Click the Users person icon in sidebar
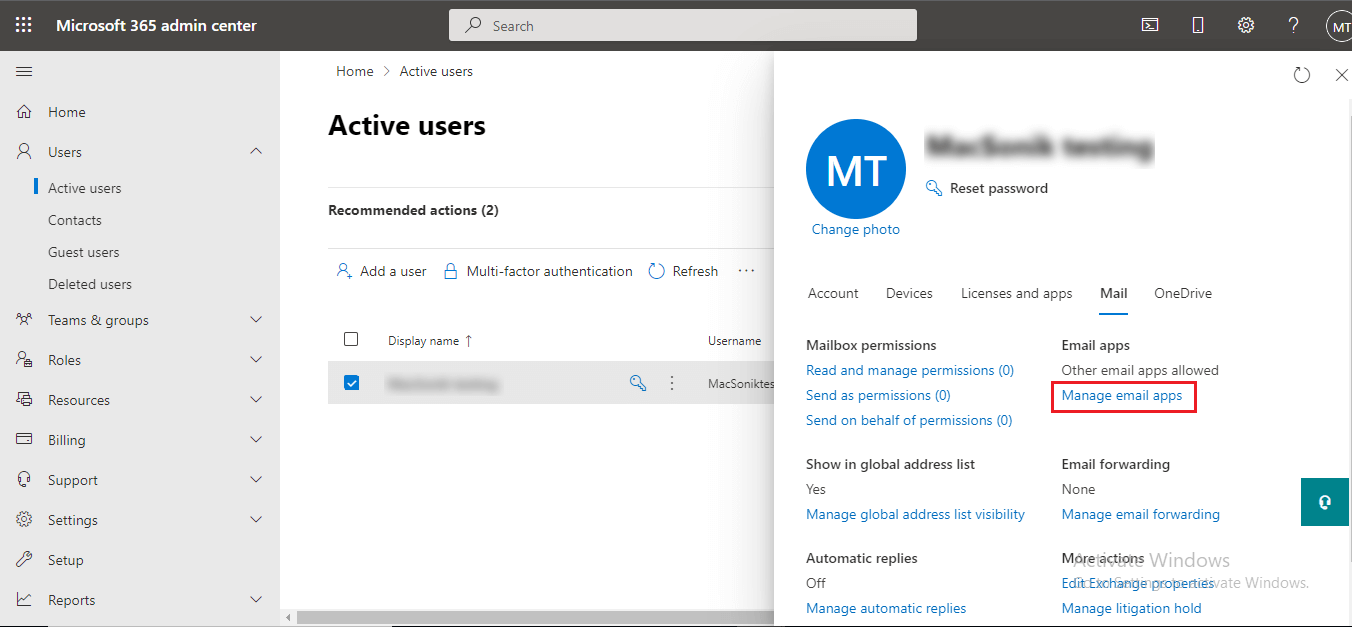The image size is (1352, 627). click(24, 152)
